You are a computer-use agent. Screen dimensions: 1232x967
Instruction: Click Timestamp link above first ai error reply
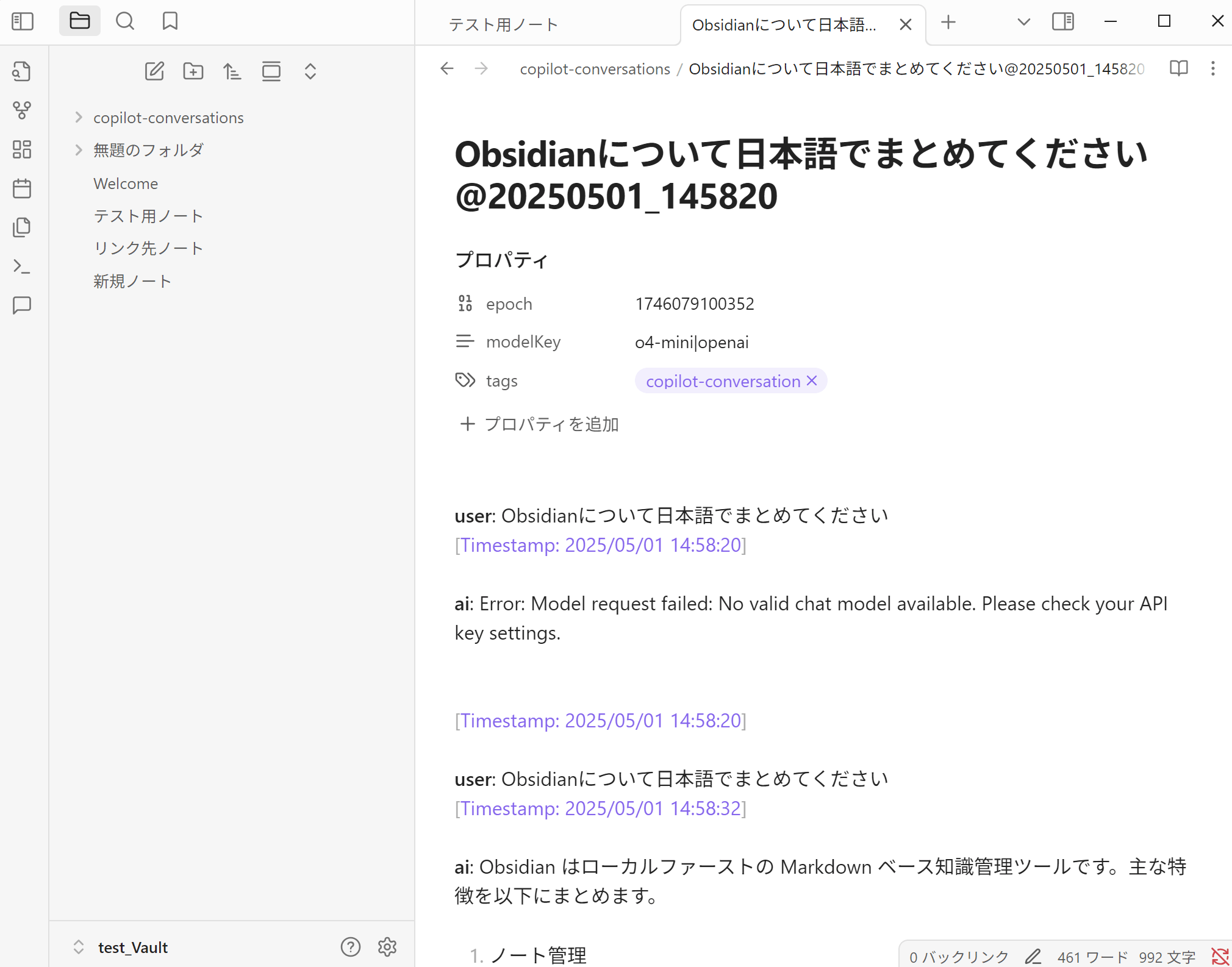click(601, 545)
